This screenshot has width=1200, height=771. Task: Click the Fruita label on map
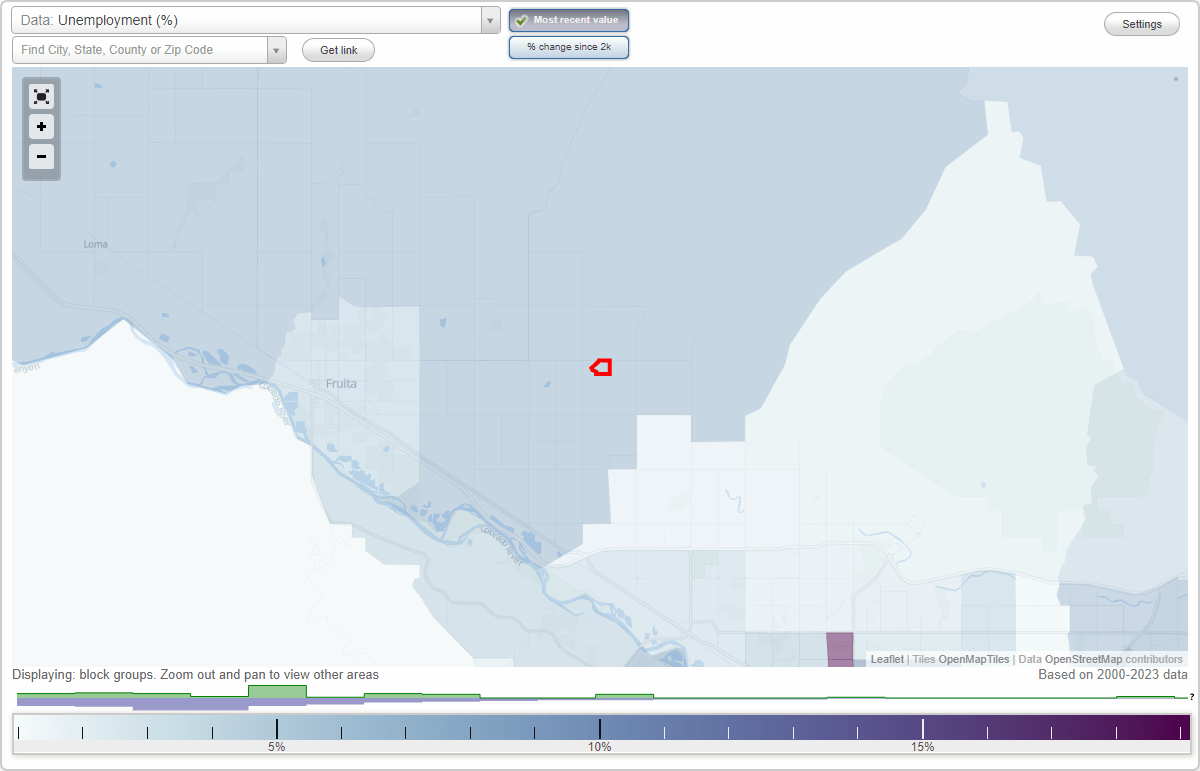[x=341, y=383]
